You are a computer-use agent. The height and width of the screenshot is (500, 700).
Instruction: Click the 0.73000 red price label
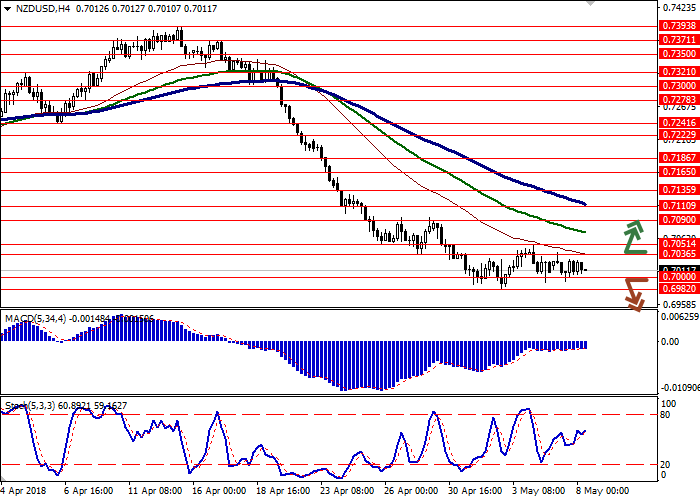click(x=677, y=86)
